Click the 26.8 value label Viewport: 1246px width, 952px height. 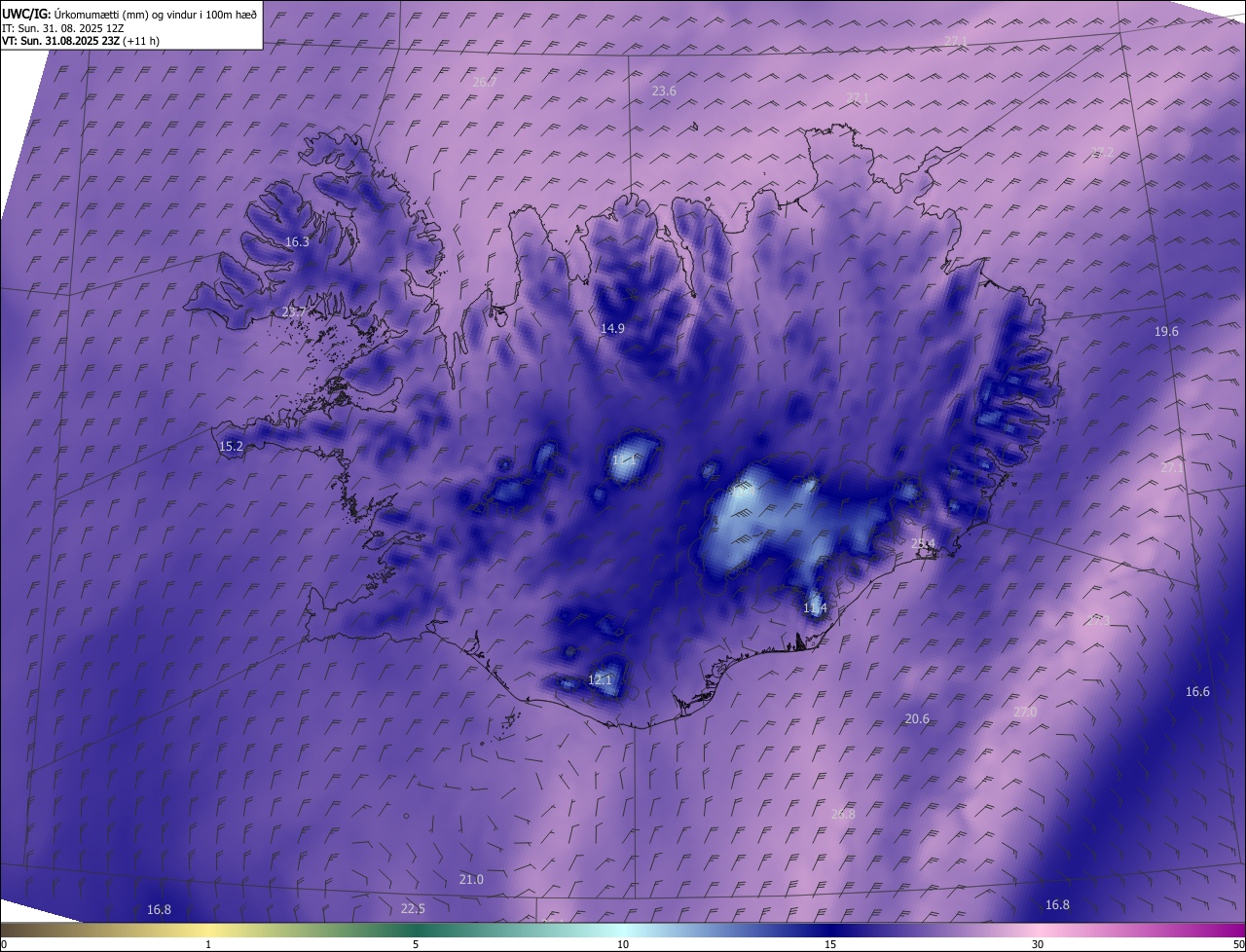click(x=843, y=815)
